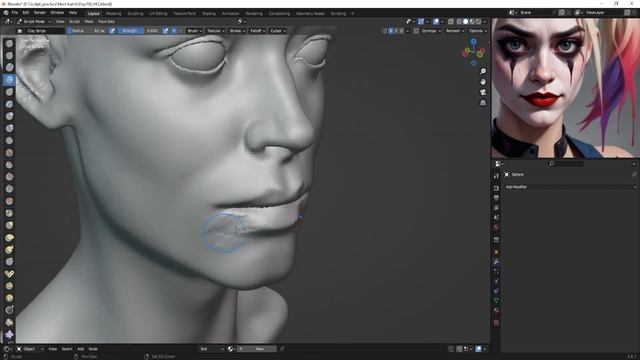Open the Sculpt Mode dropdown

(34, 21)
